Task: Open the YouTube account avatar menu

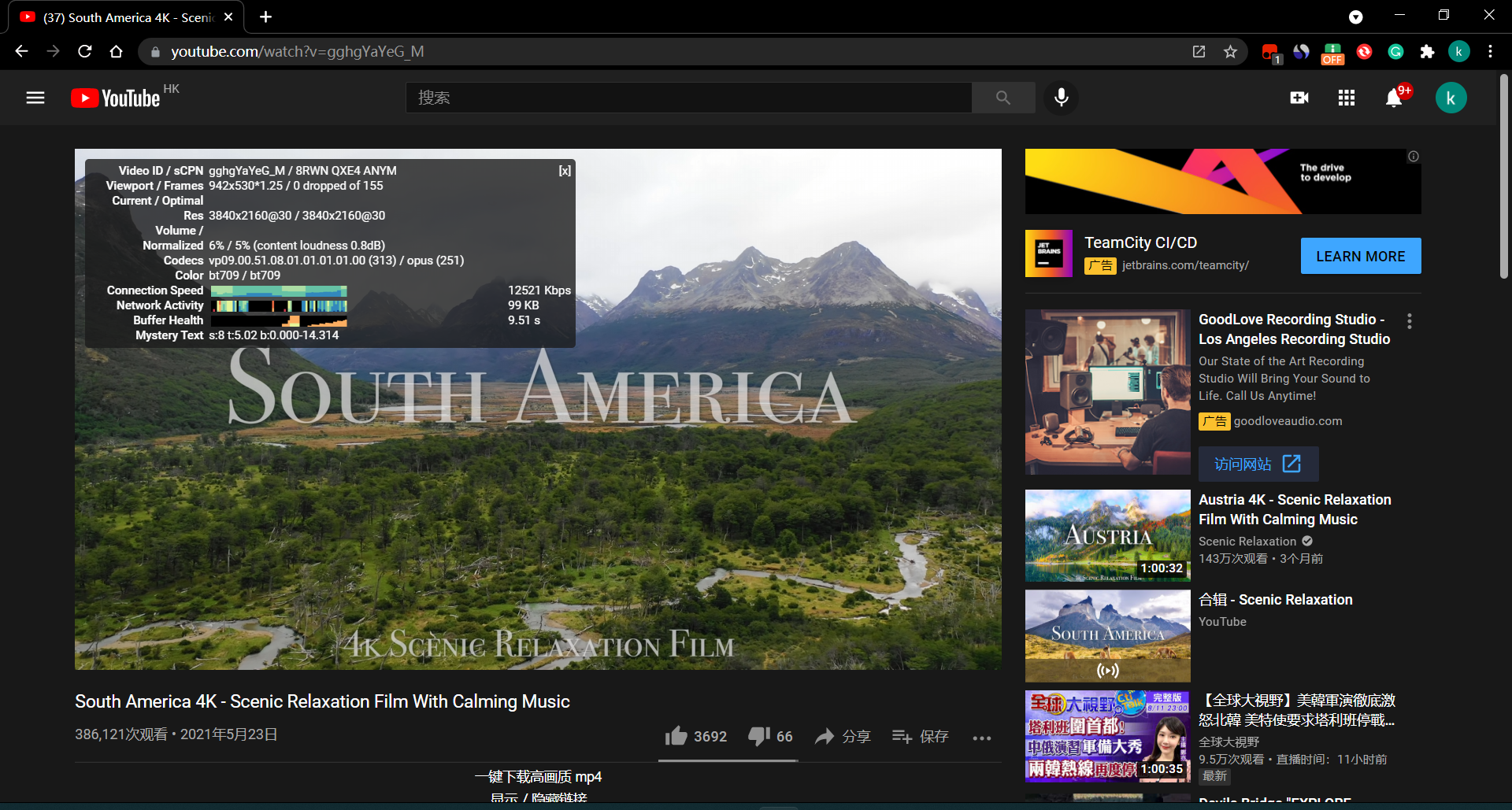Action: pyautogui.click(x=1451, y=98)
